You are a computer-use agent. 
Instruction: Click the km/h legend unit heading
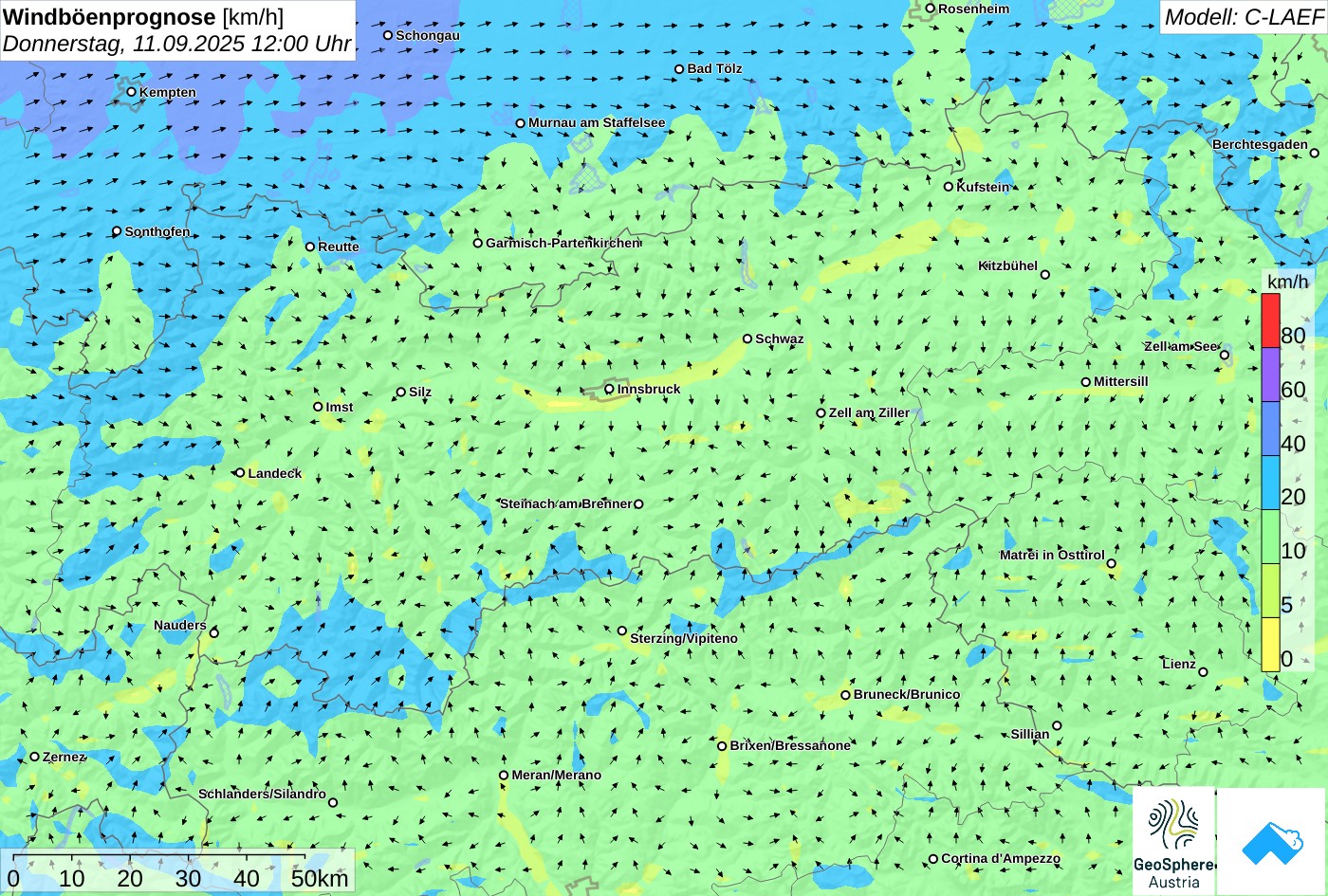click(x=1287, y=283)
